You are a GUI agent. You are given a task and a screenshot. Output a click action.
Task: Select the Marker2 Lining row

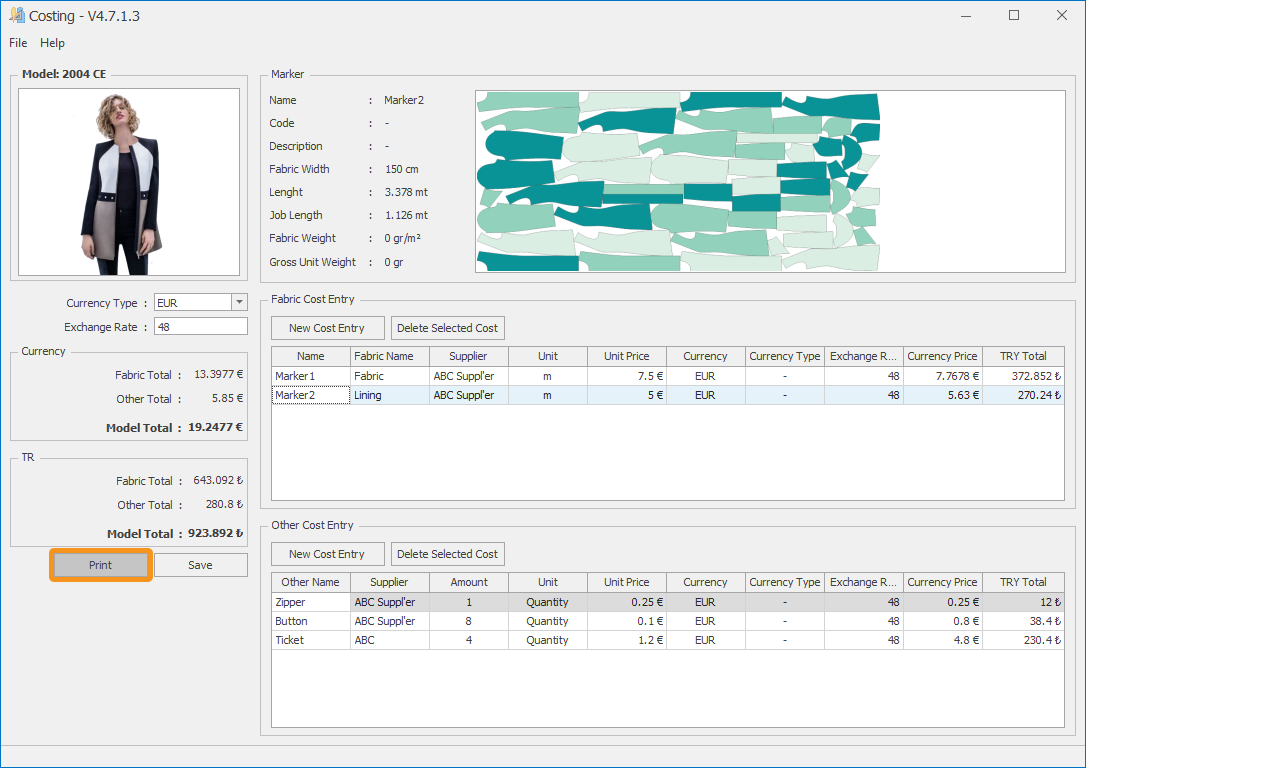click(x=310, y=395)
